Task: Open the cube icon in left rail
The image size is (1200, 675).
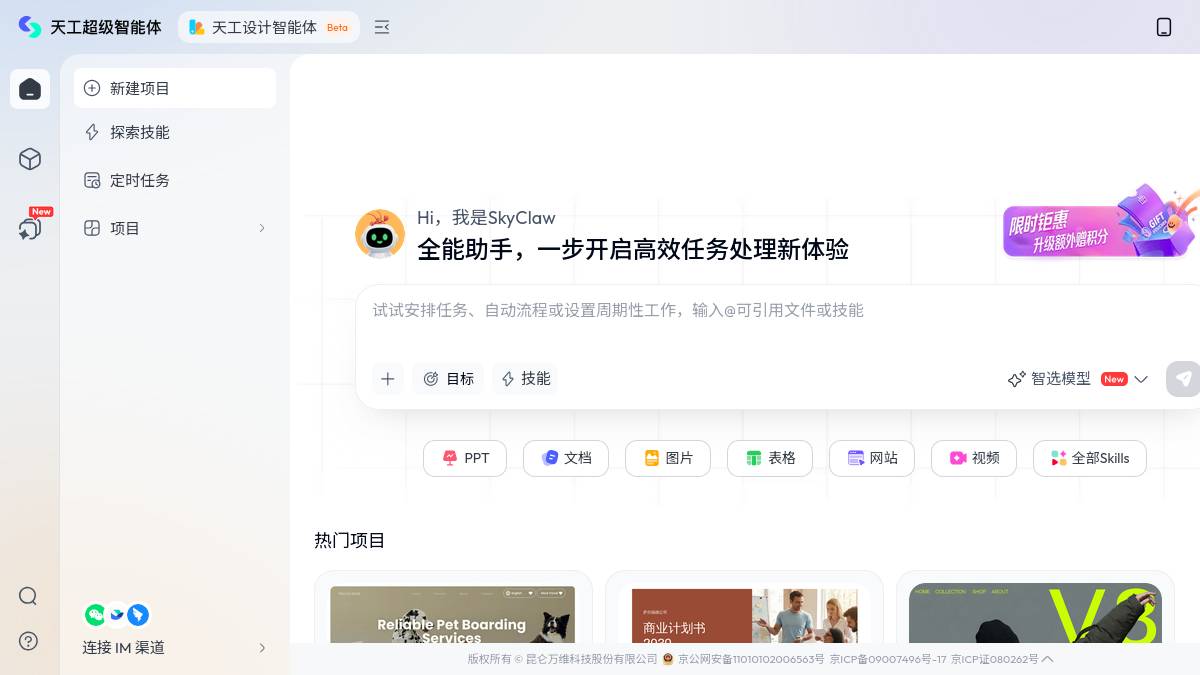Action: click(30, 159)
